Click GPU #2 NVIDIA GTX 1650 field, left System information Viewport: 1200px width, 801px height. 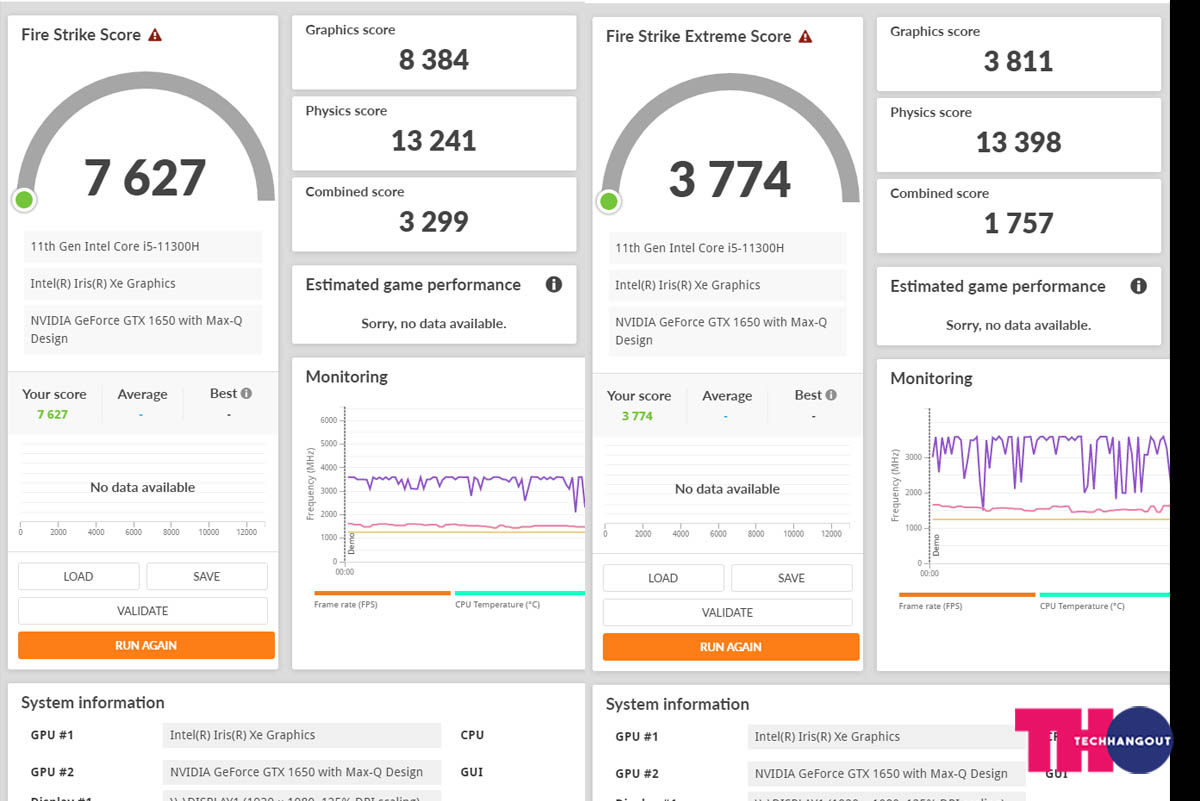301,772
